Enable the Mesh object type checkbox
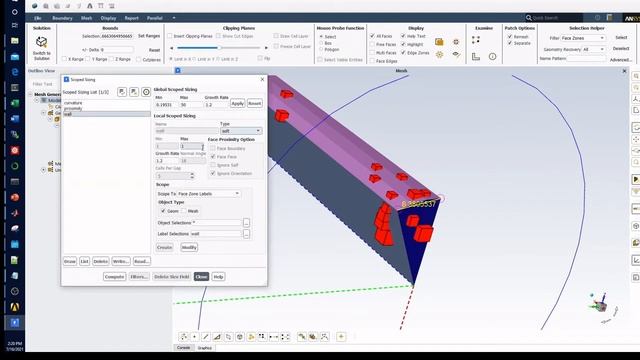This screenshot has height=360, width=640. coord(184,211)
